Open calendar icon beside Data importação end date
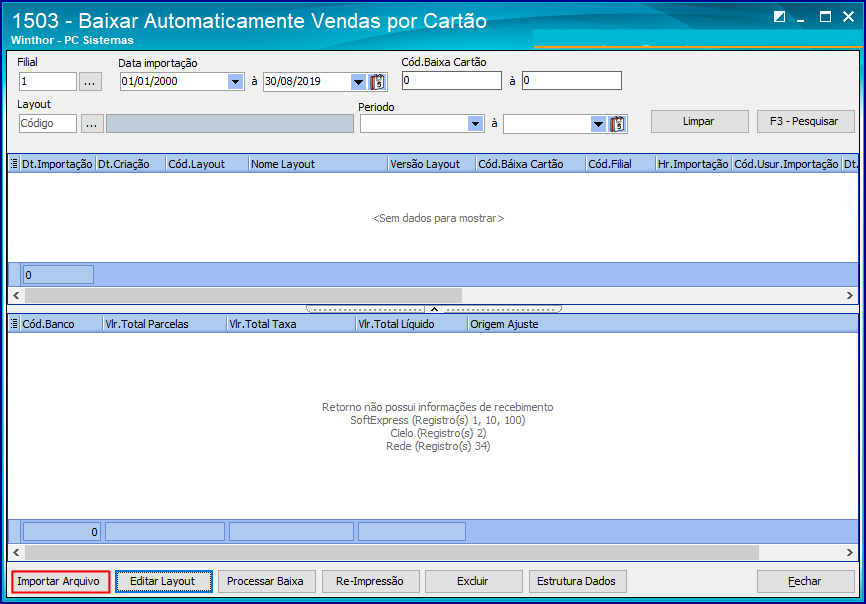 coord(377,82)
